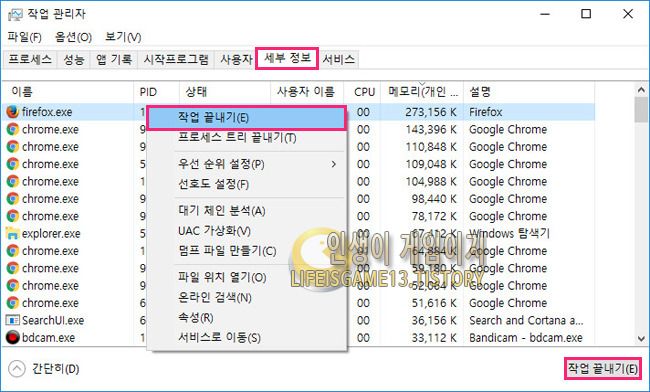
Task: Click the 143,396 K memory value
Action: click(432, 129)
